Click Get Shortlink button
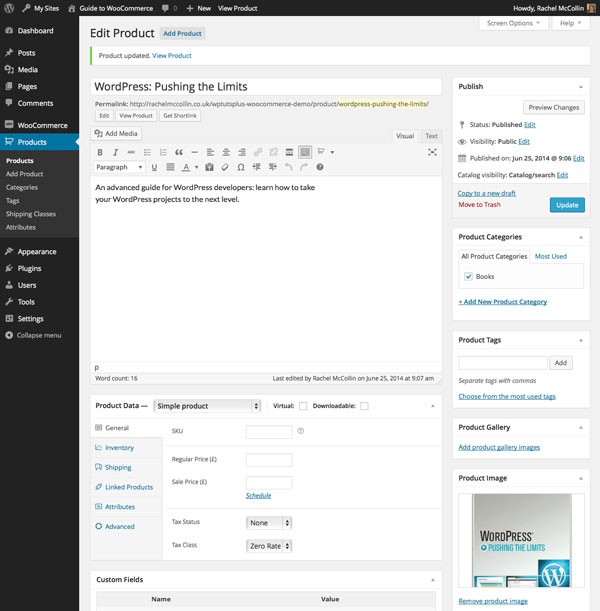The width and height of the screenshot is (600, 611). (180, 116)
